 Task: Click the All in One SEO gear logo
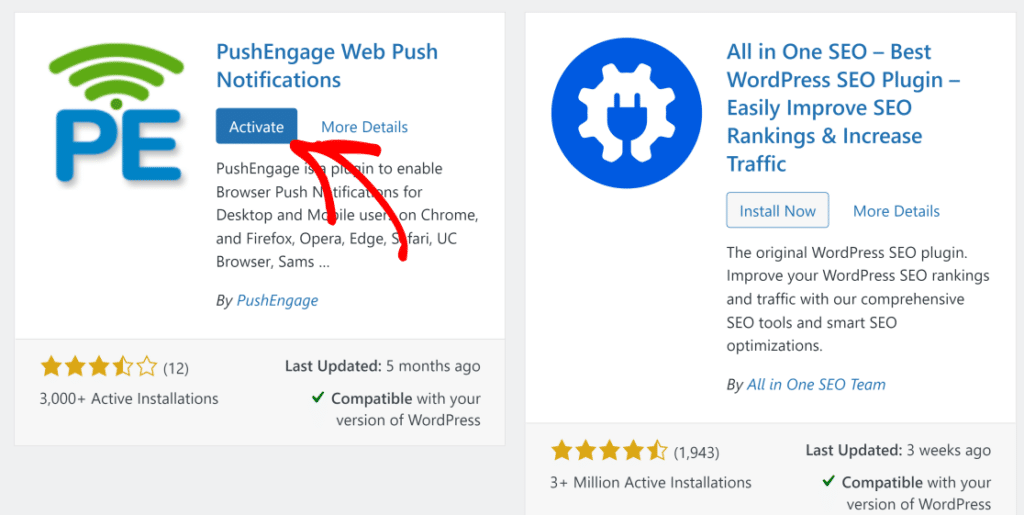click(x=621, y=108)
